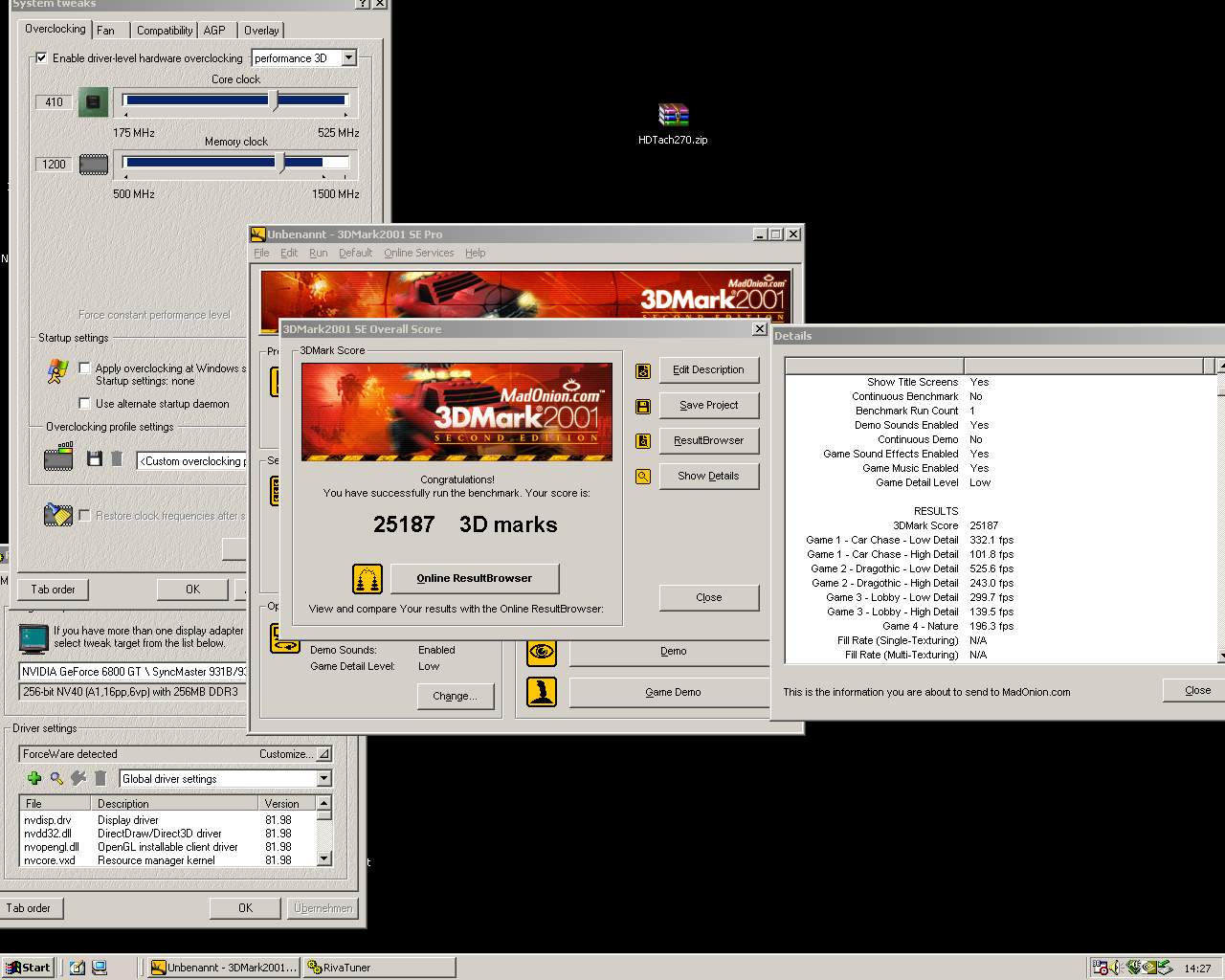Open the Global driver settings dropdown
Image resolution: width=1225 pixels, height=980 pixels.
point(323,779)
